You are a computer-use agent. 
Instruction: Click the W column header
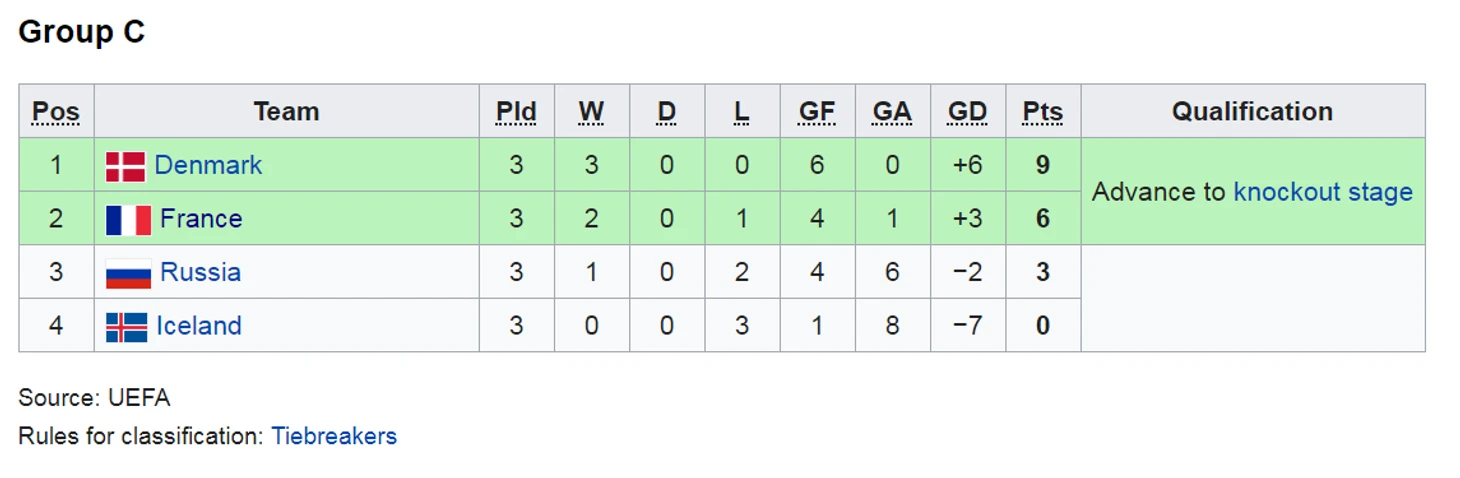tap(591, 112)
